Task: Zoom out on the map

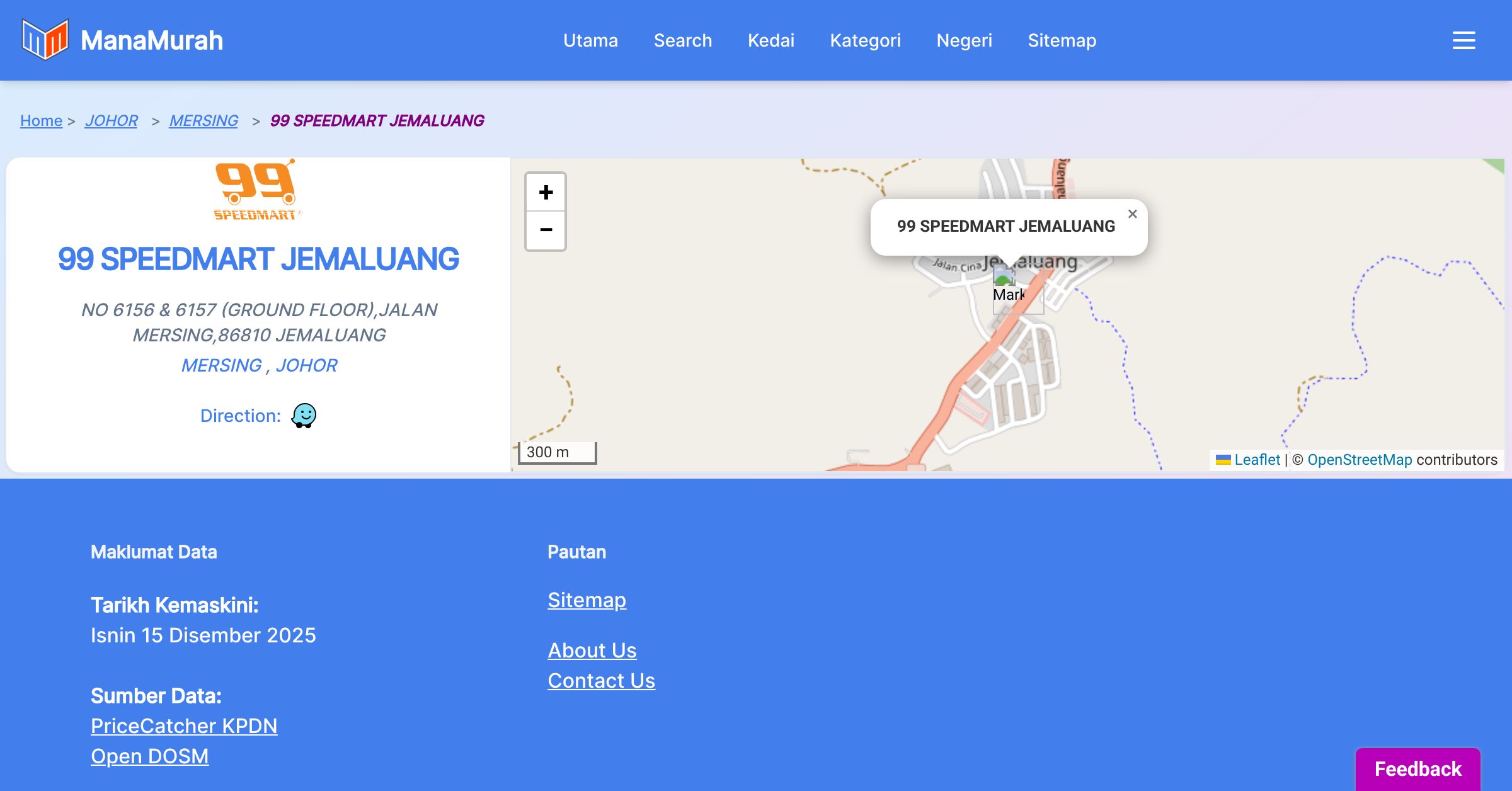Action: [x=546, y=230]
